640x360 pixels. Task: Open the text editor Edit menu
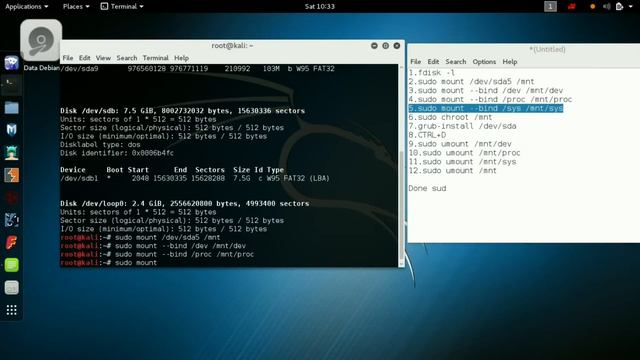[x=433, y=62]
